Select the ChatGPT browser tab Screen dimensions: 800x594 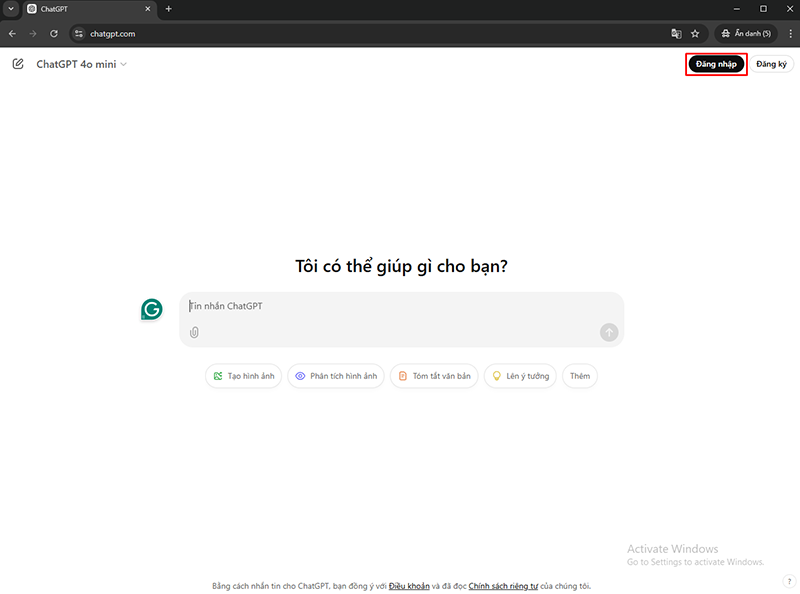coord(89,9)
